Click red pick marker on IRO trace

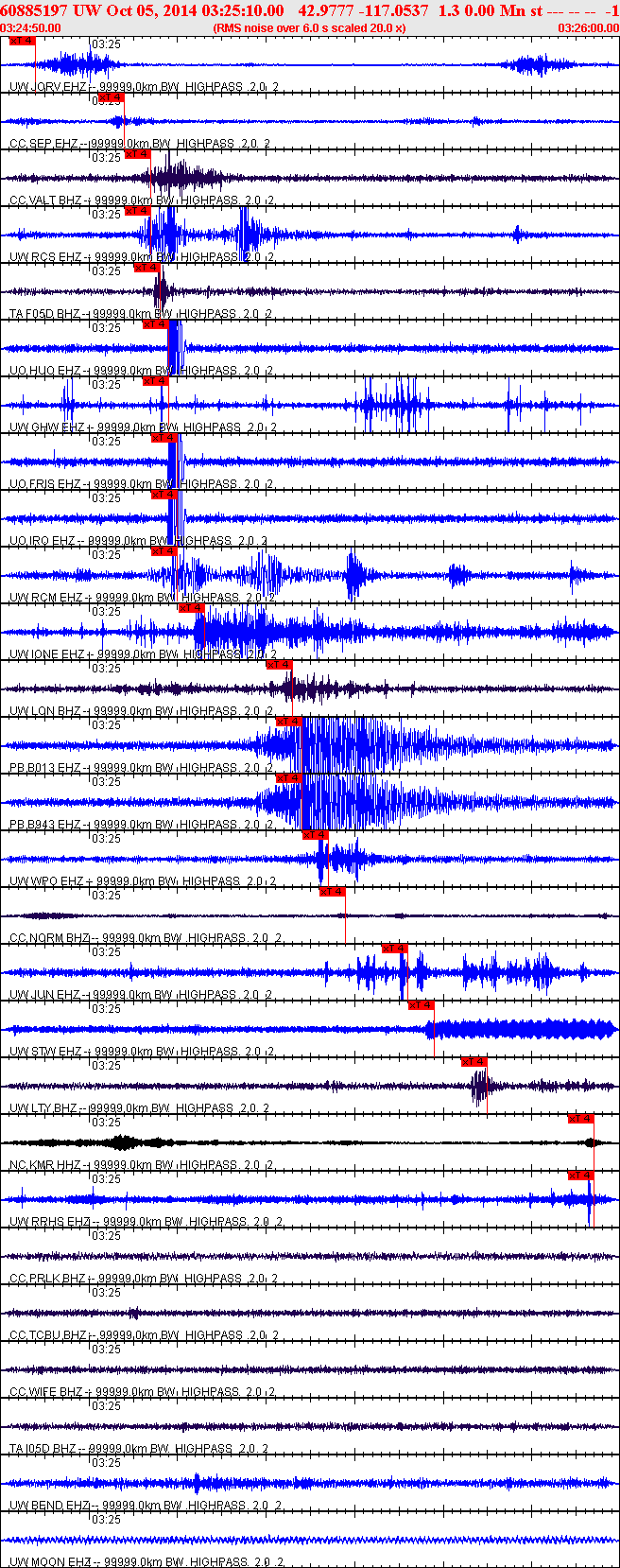pyautogui.click(x=164, y=495)
